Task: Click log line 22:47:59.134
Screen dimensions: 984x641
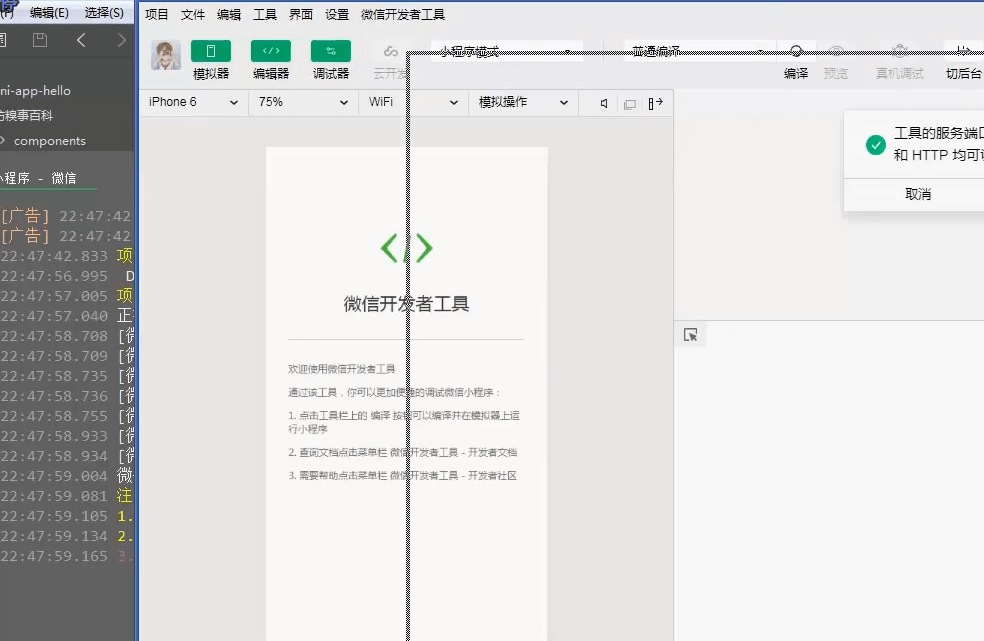Action: [67, 536]
